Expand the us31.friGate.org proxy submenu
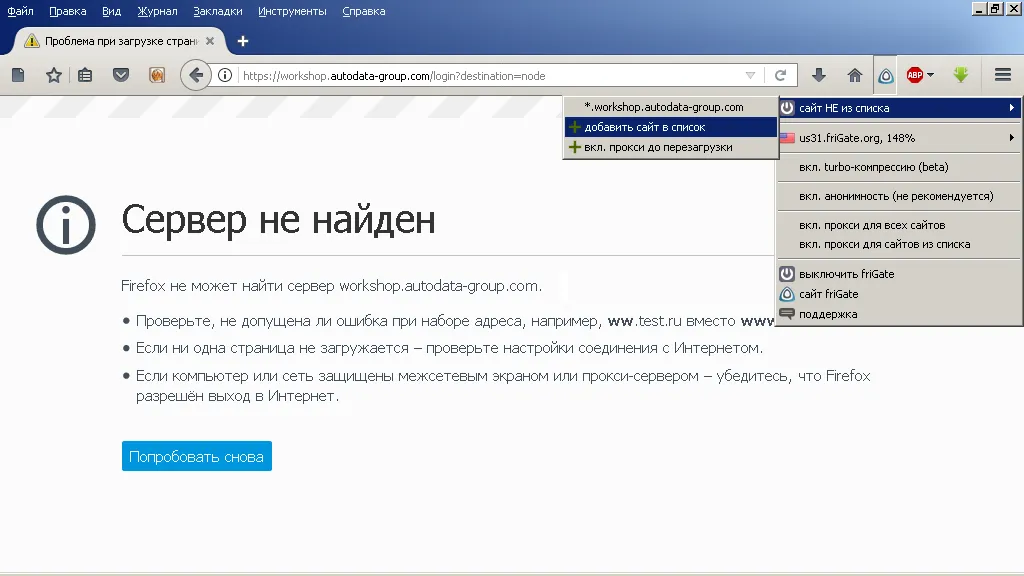 click(899, 138)
